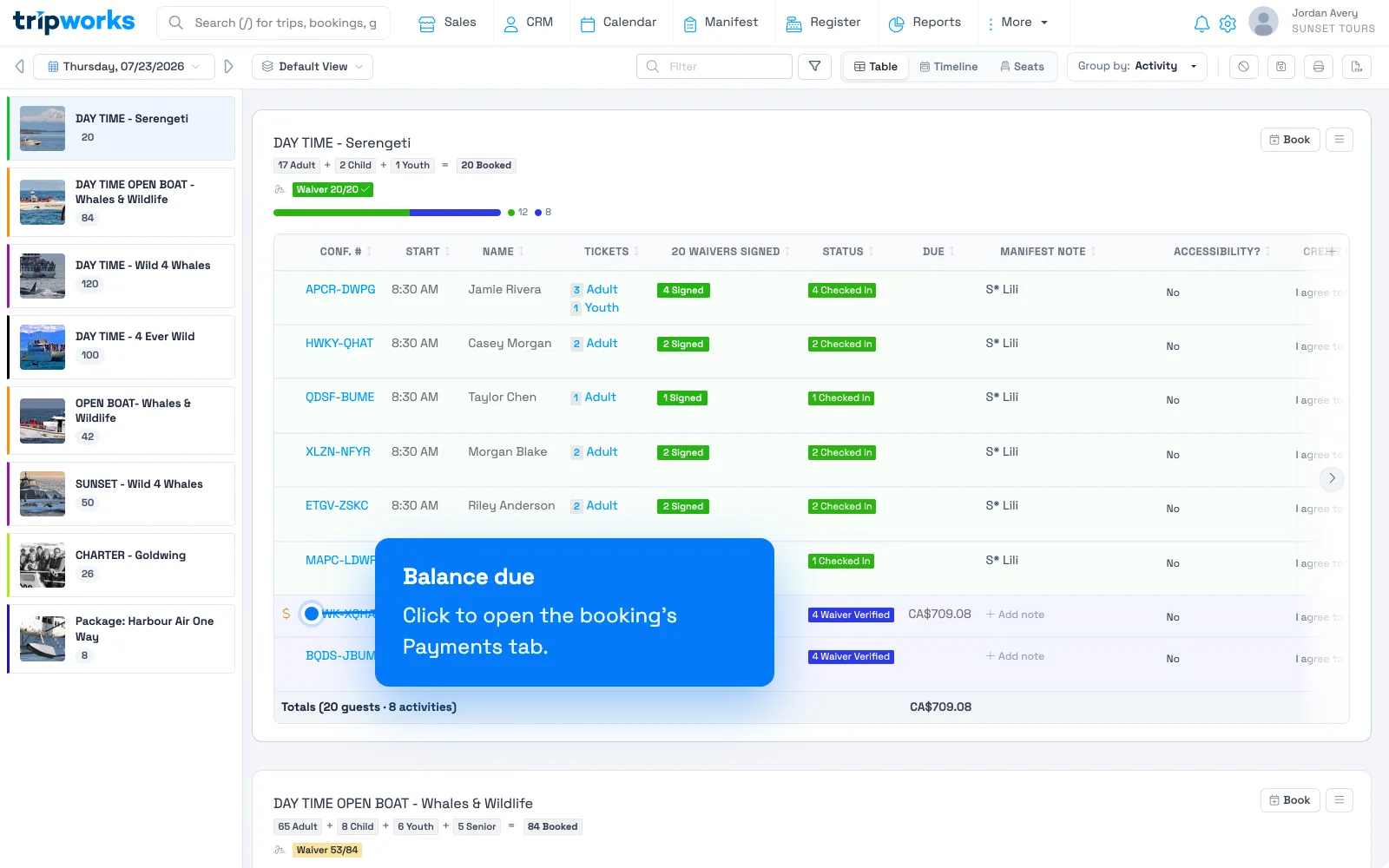1389x868 pixels.
Task: Sort by TICKETS column
Action: click(x=611, y=252)
